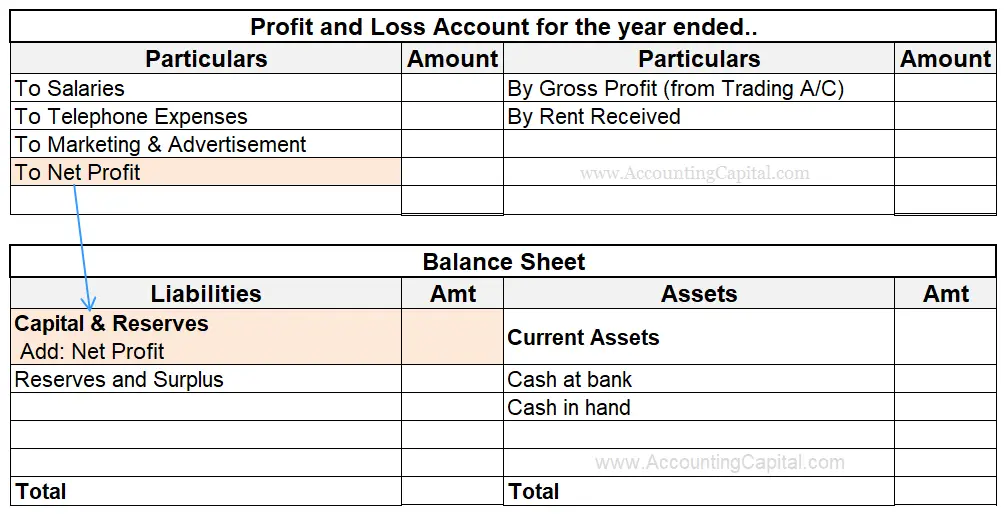Click 'To Marketing & Advertisement' row
Image resolution: width=1006 pixels, height=514 pixels.
pyautogui.click(x=160, y=145)
